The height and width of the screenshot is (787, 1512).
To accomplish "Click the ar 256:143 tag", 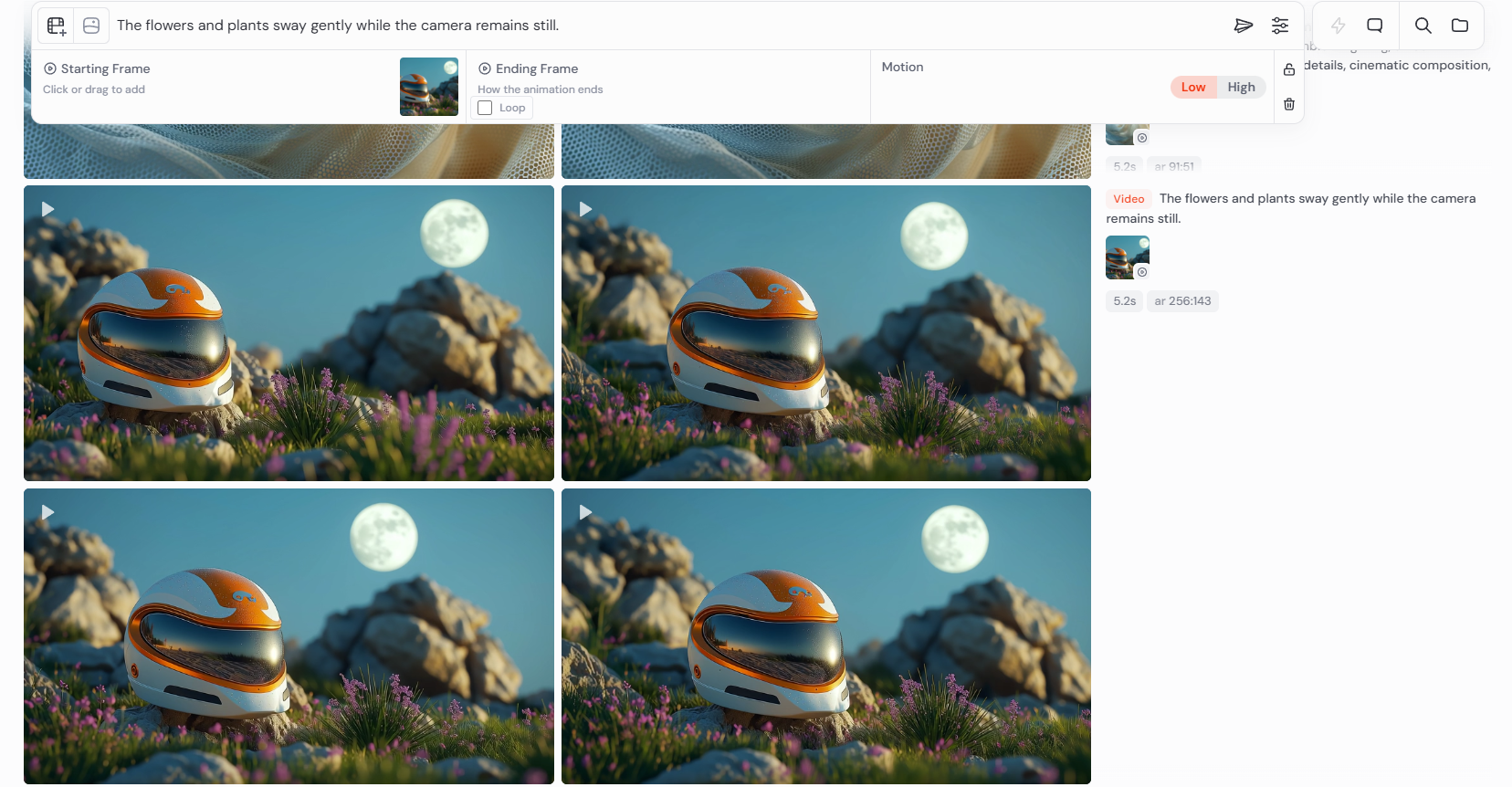I will tap(1182, 301).
